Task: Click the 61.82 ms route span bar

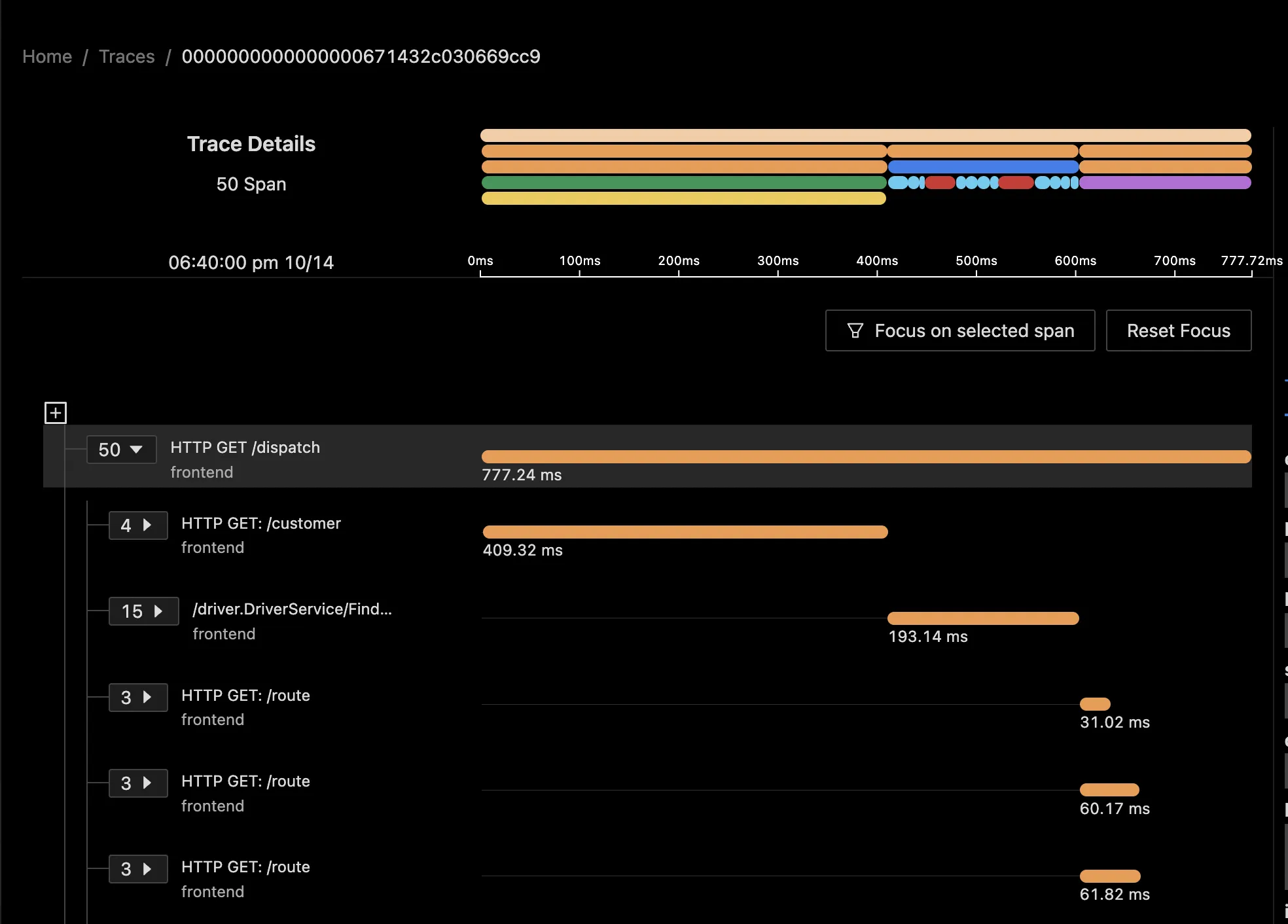Action: (x=1110, y=876)
